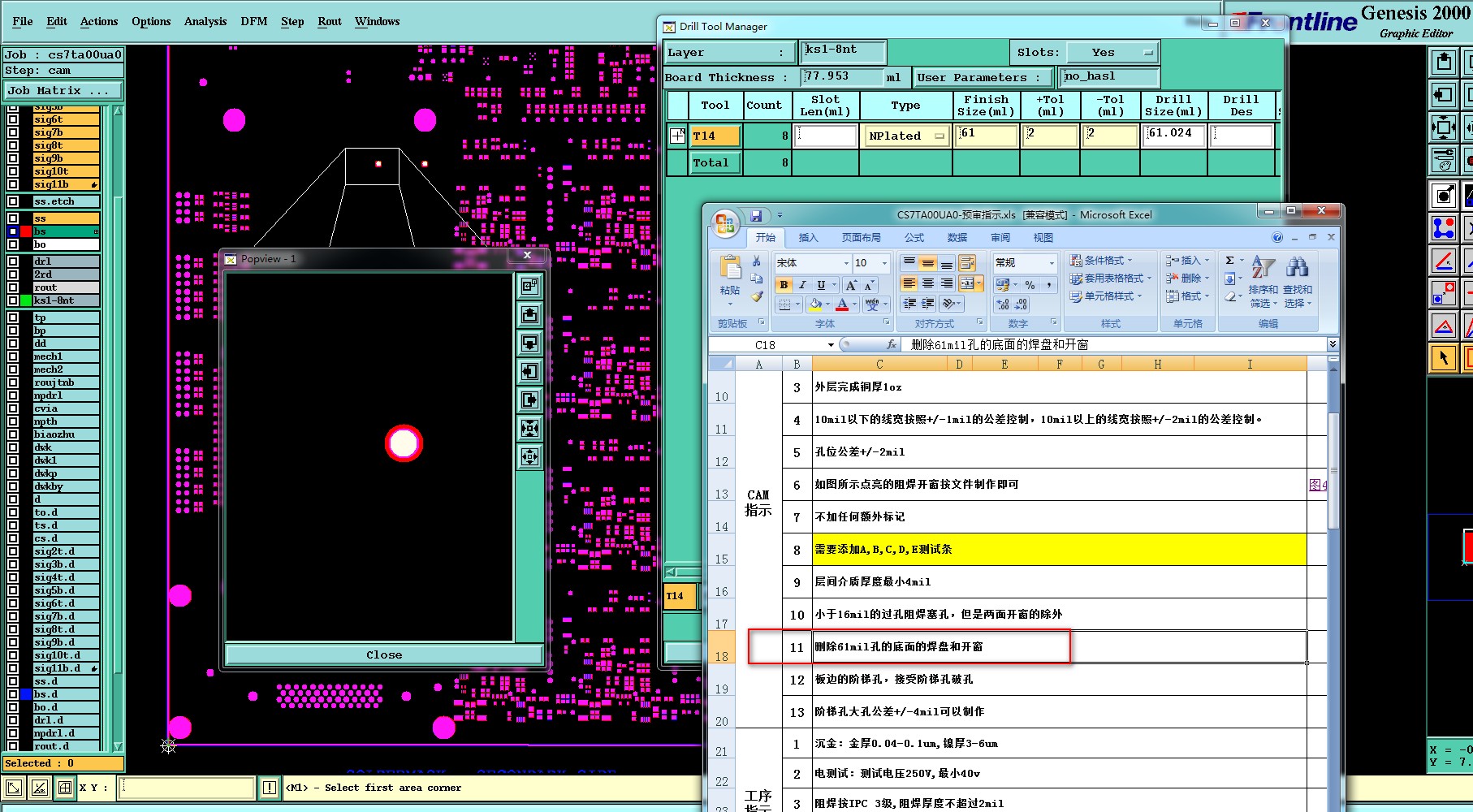Click the Excel Office button
Screen dimensions: 1473x812
point(725,223)
